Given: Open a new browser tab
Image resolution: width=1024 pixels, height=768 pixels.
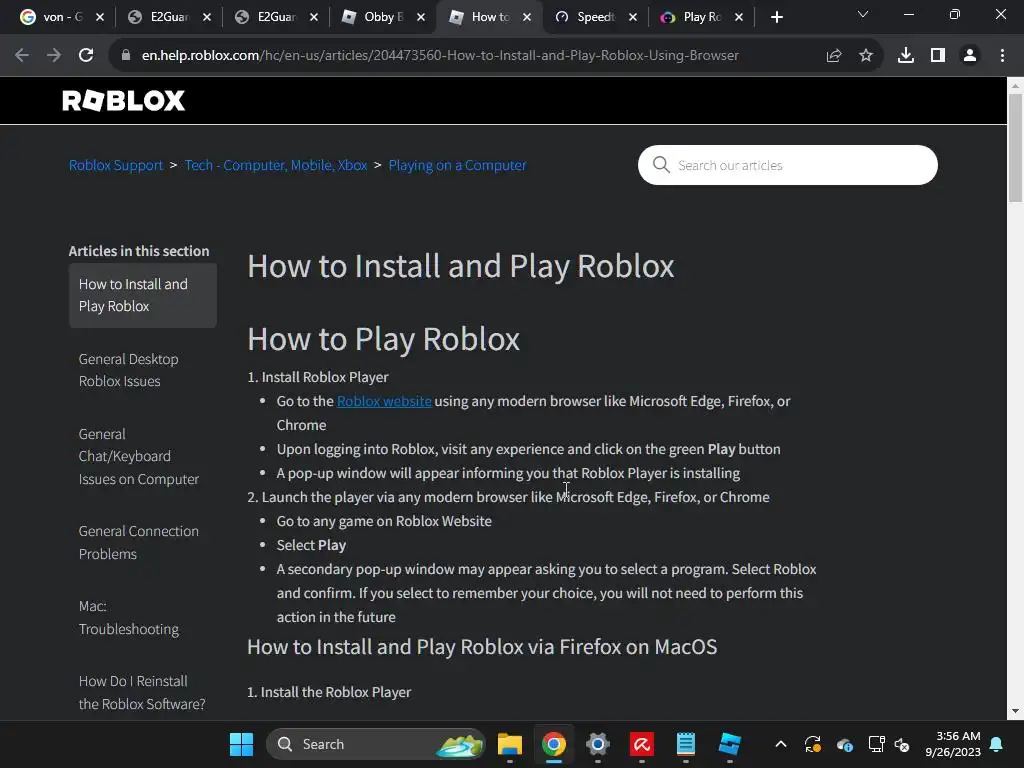Looking at the screenshot, I should 776,17.
